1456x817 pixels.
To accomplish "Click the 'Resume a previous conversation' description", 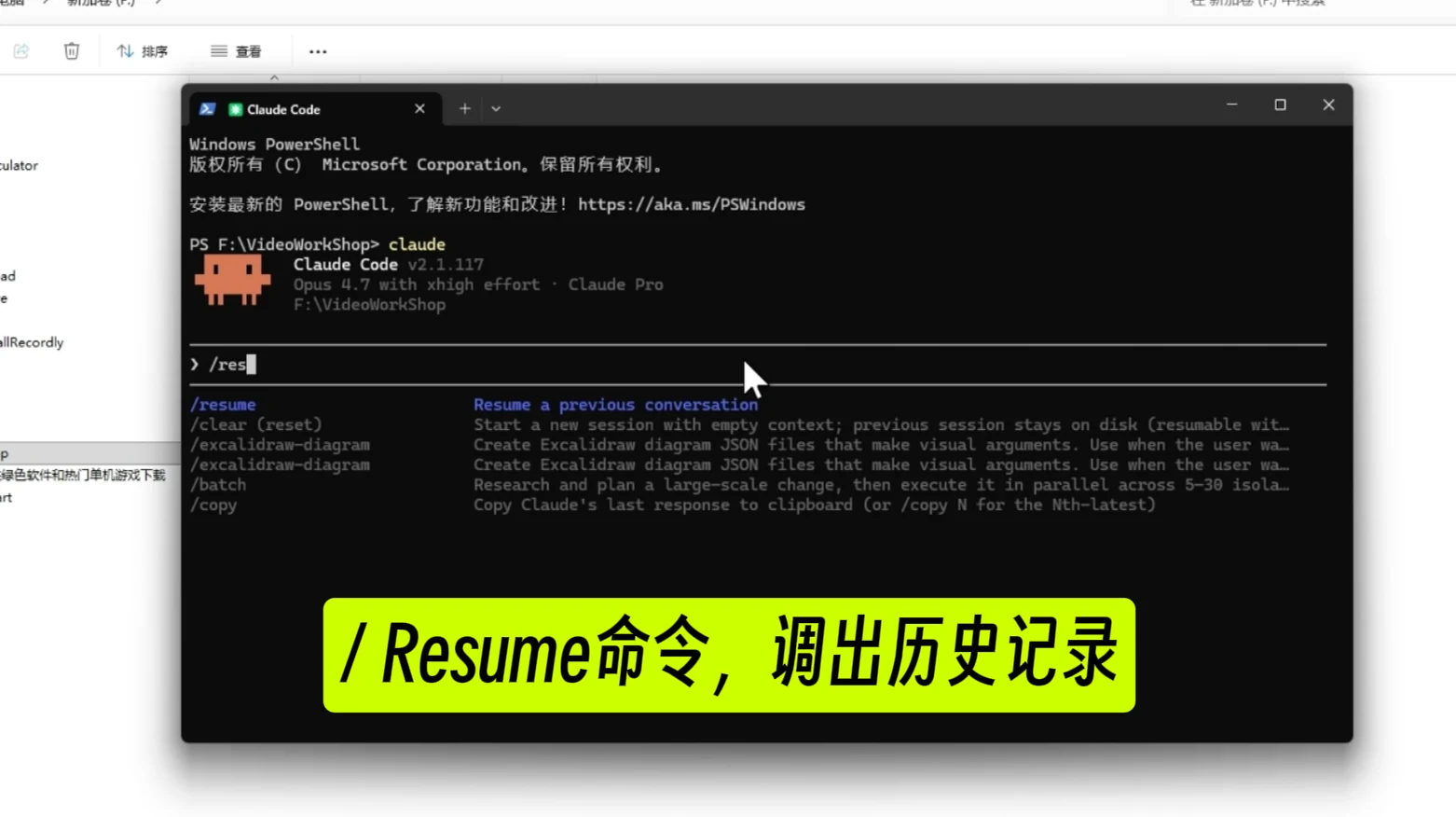I will click(x=615, y=405).
